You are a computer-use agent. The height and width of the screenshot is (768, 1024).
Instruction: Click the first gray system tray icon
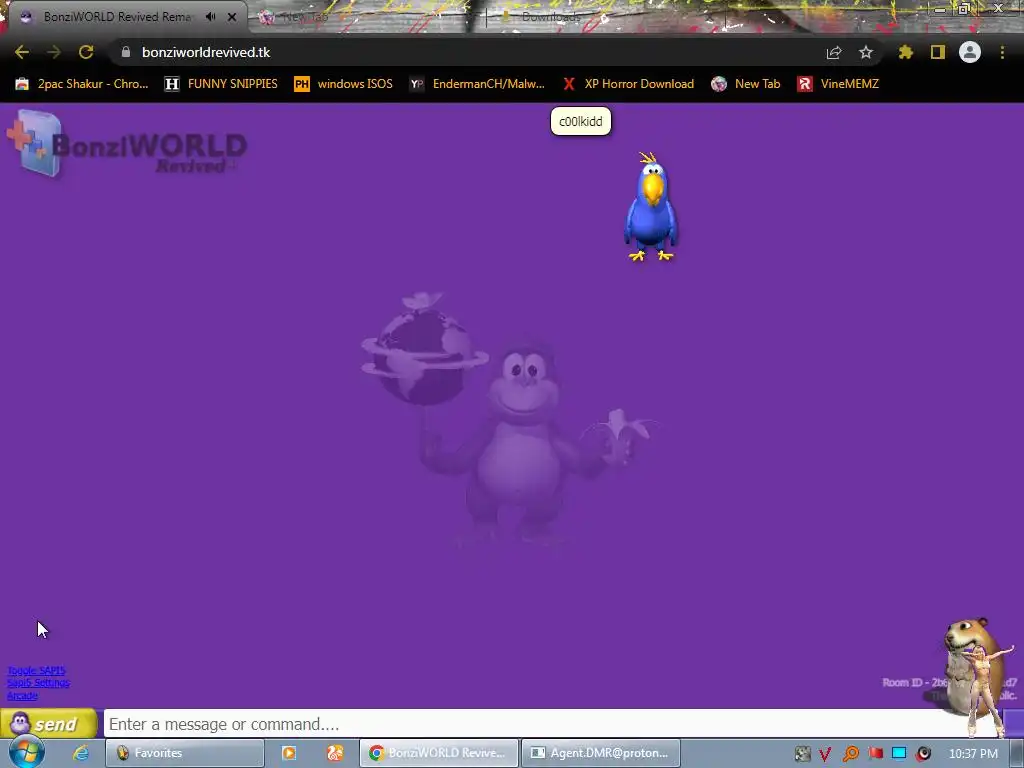(x=803, y=754)
